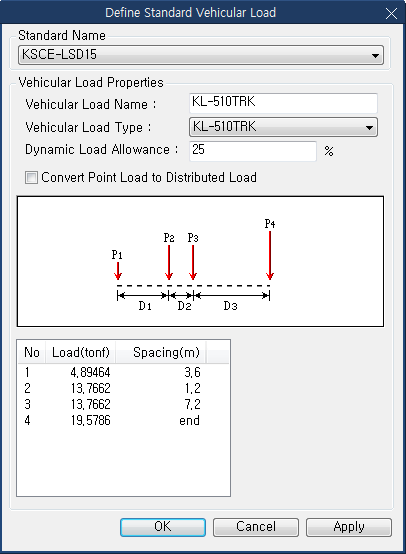Image resolution: width=406 pixels, height=554 pixels.
Task: Click the Cancel button
Action: pos(256,527)
